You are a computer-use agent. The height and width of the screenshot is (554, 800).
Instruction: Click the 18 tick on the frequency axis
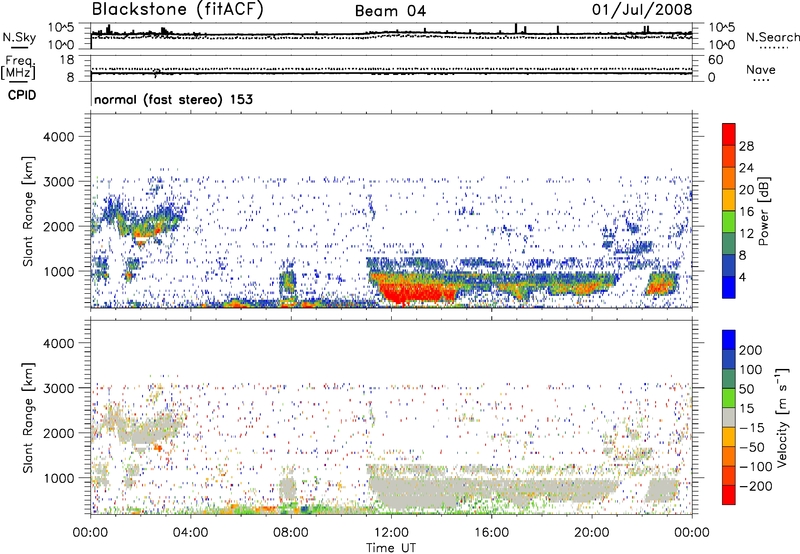click(x=67, y=60)
